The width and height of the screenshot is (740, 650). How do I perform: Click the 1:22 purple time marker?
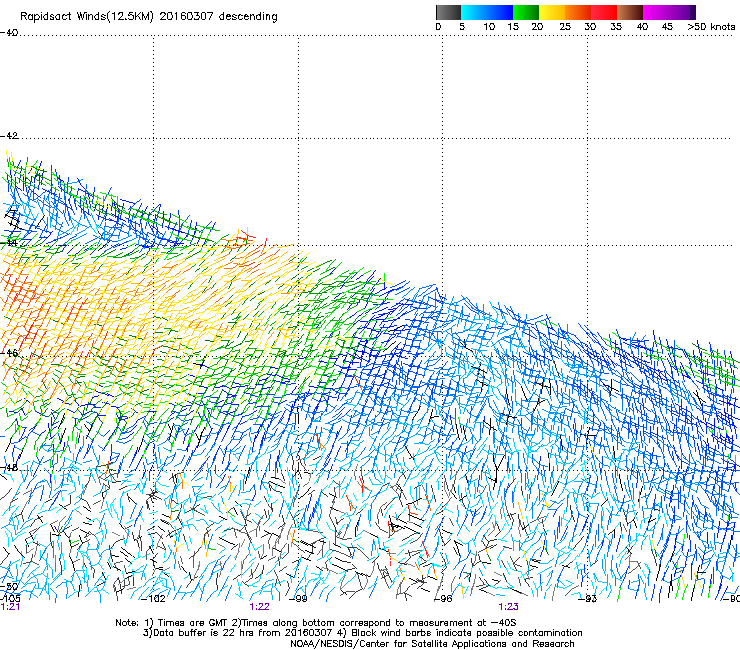[x=260, y=607]
